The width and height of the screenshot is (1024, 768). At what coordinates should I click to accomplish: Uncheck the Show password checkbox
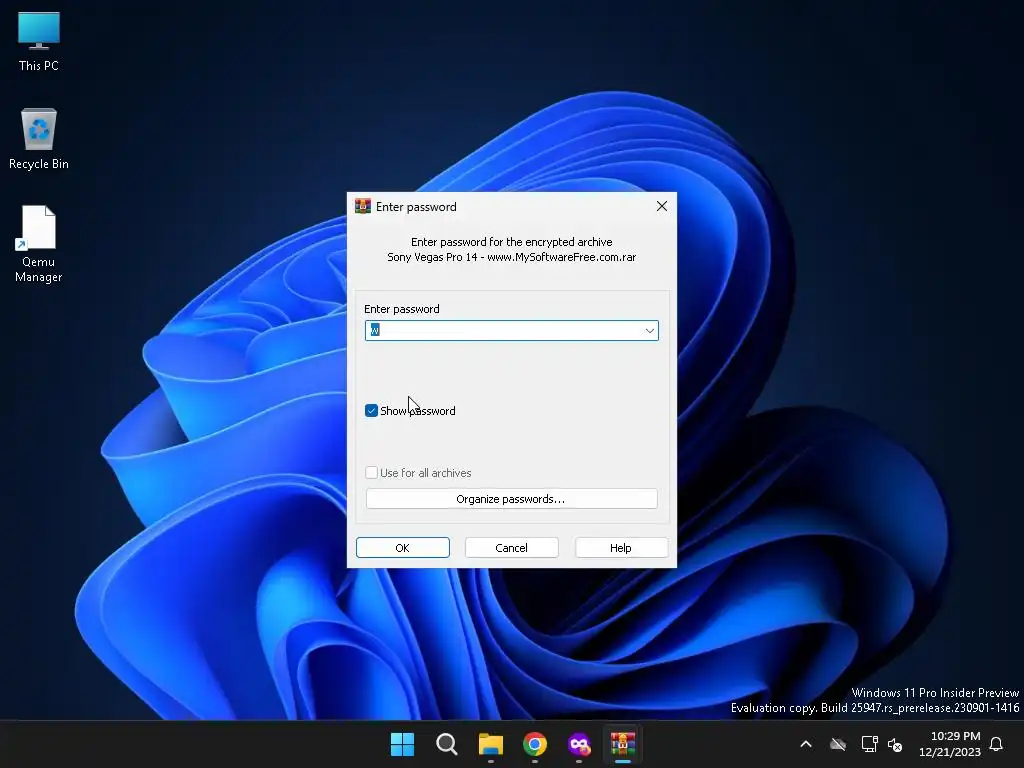pyautogui.click(x=371, y=411)
